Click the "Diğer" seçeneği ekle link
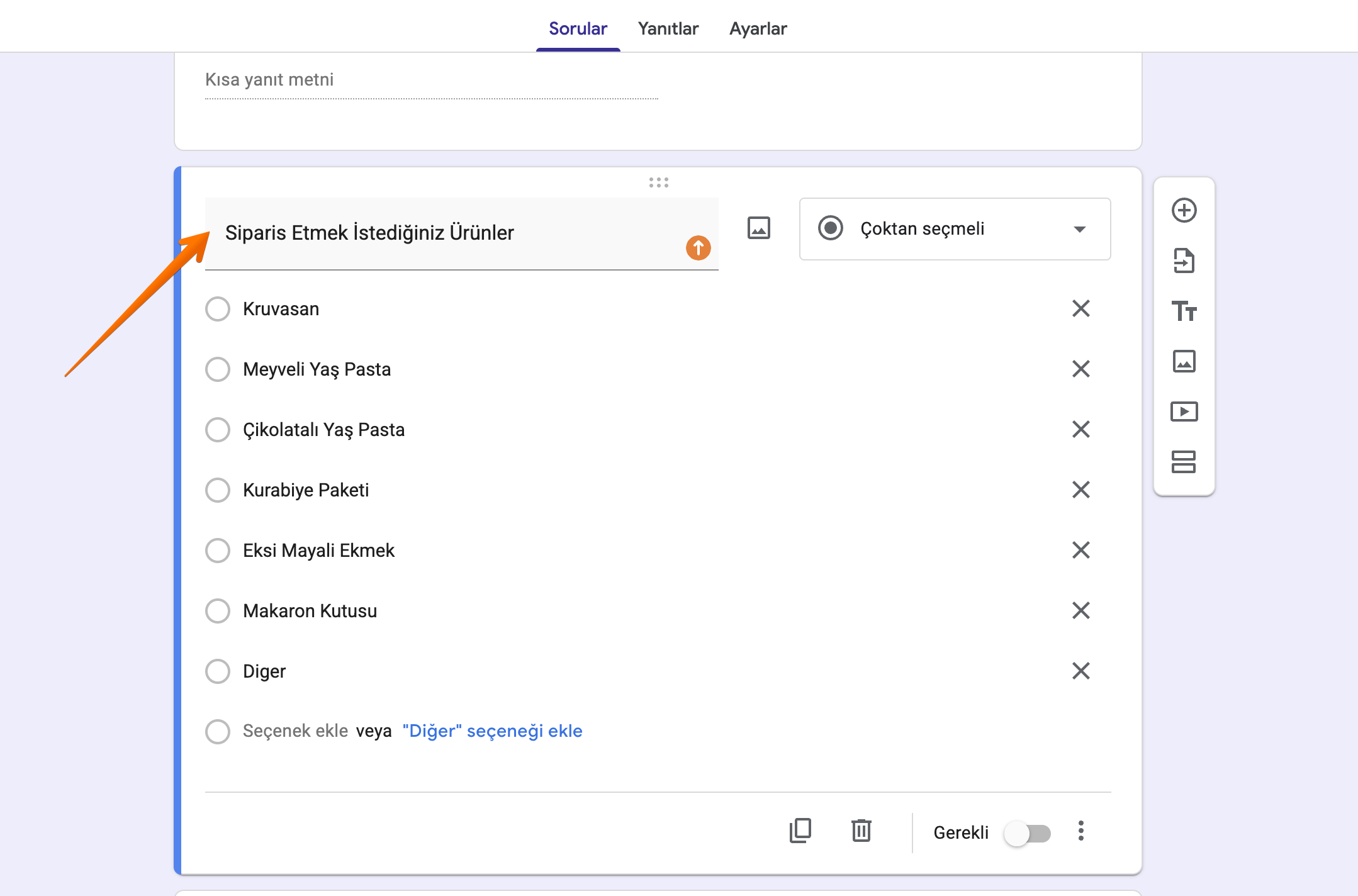The height and width of the screenshot is (896, 1358). pyautogui.click(x=492, y=731)
